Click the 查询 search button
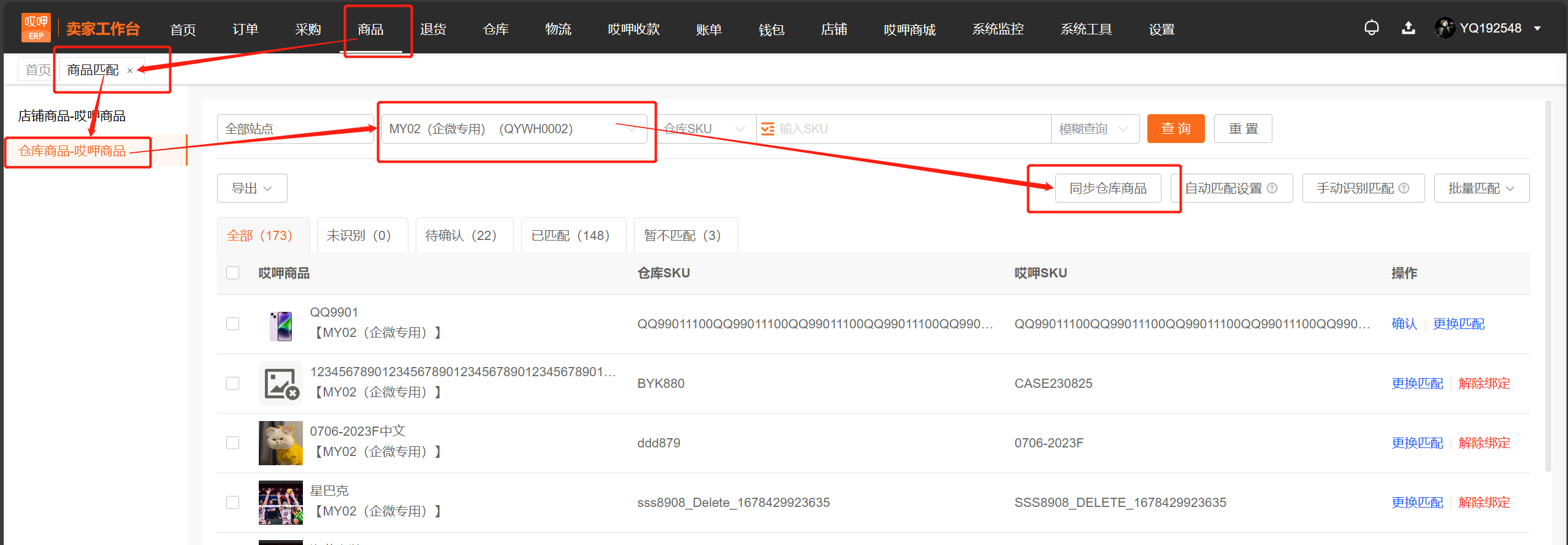This screenshot has height=545, width=1568. [x=1176, y=129]
